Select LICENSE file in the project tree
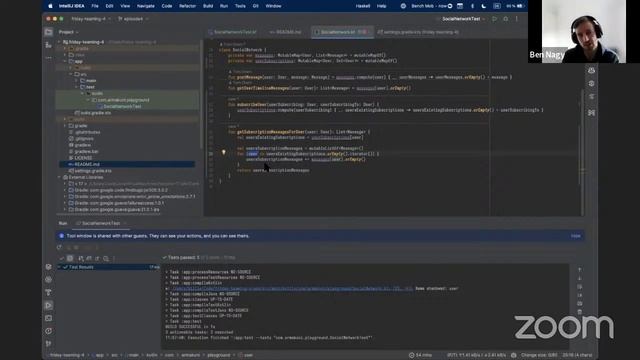Viewport: 640px width, 360px height. pyautogui.click(x=83, y=158)
